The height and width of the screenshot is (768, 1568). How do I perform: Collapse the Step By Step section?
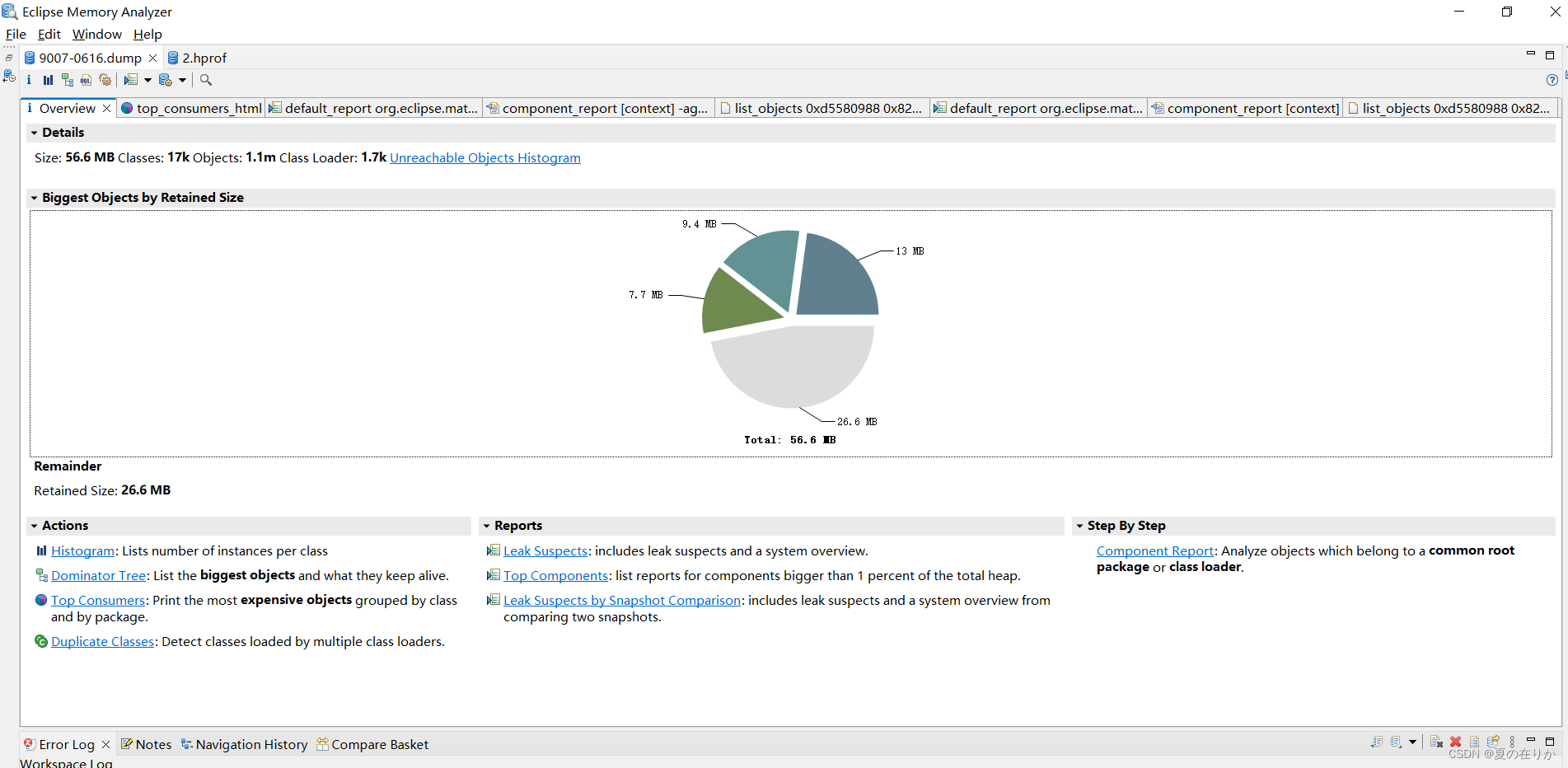pyautogui.click(x=1080, y=526)
